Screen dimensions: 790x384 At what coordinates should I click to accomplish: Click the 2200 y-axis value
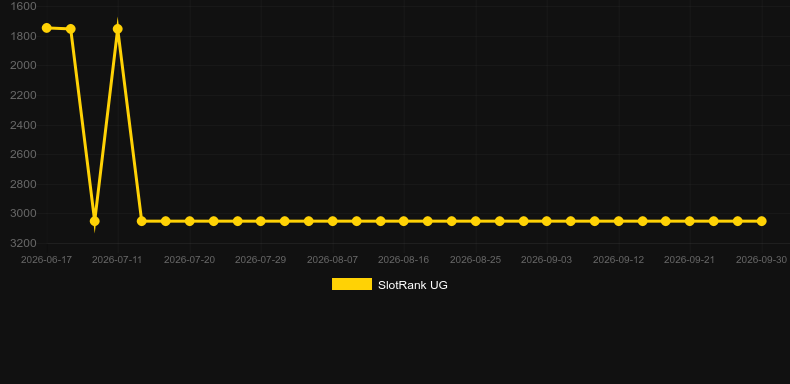[23, 95]
